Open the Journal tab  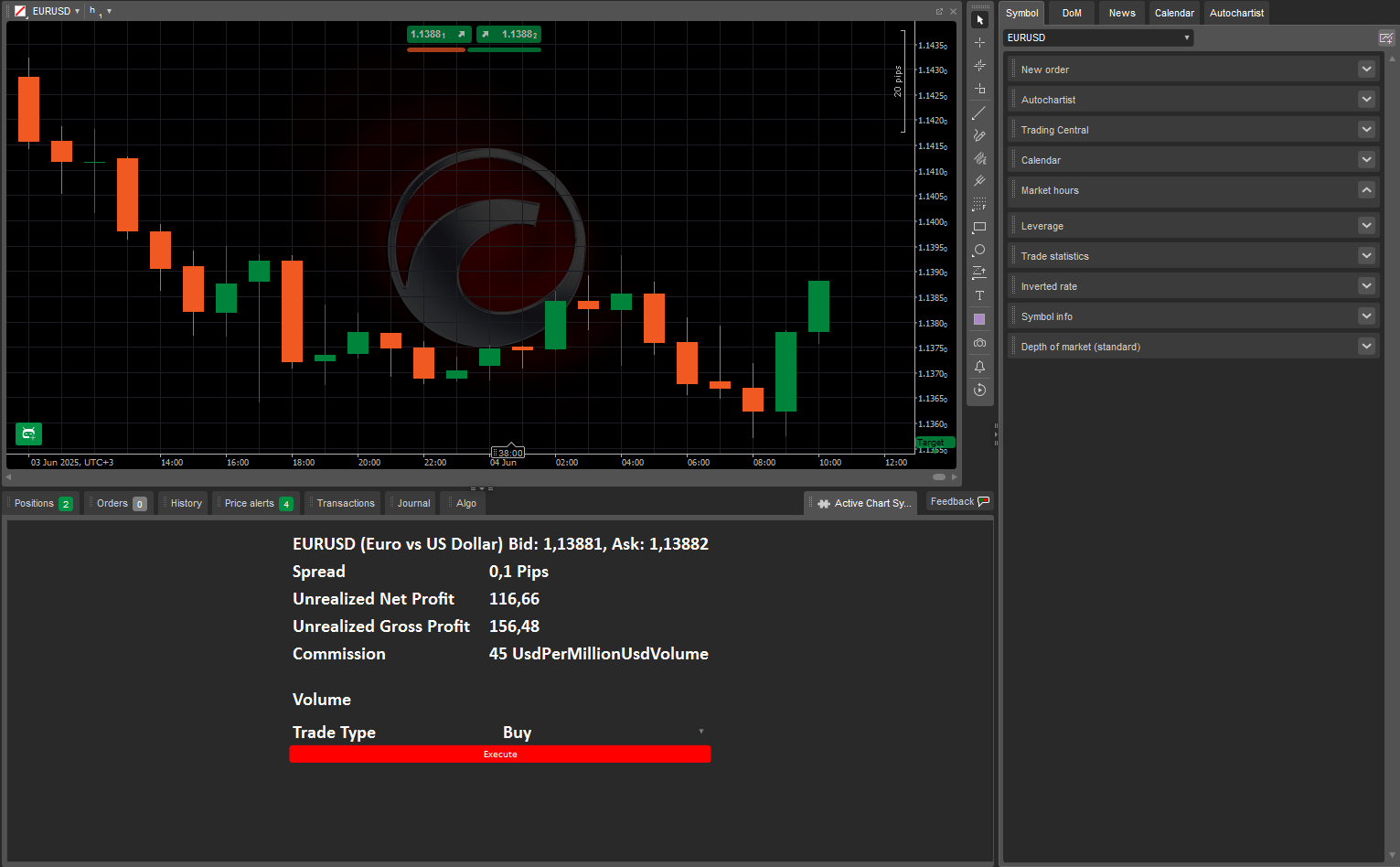coord(411,503)
